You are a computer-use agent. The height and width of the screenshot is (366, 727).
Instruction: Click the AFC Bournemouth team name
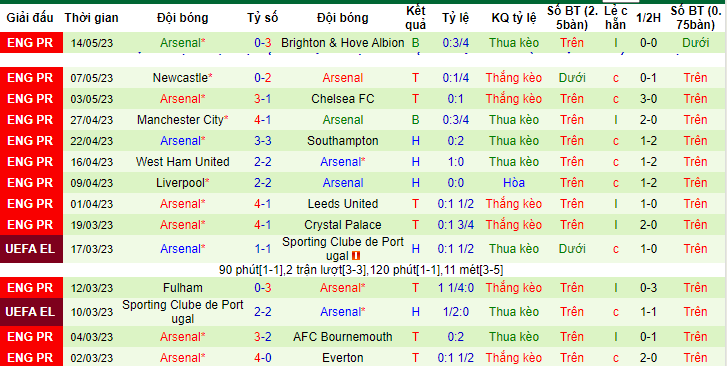(x=343, y=337)
